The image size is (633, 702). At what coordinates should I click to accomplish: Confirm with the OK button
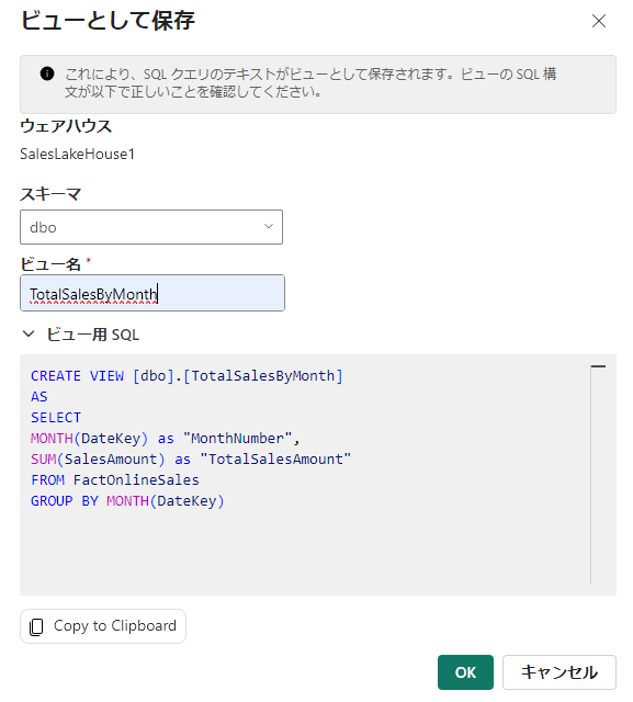(x=466, y=672)
